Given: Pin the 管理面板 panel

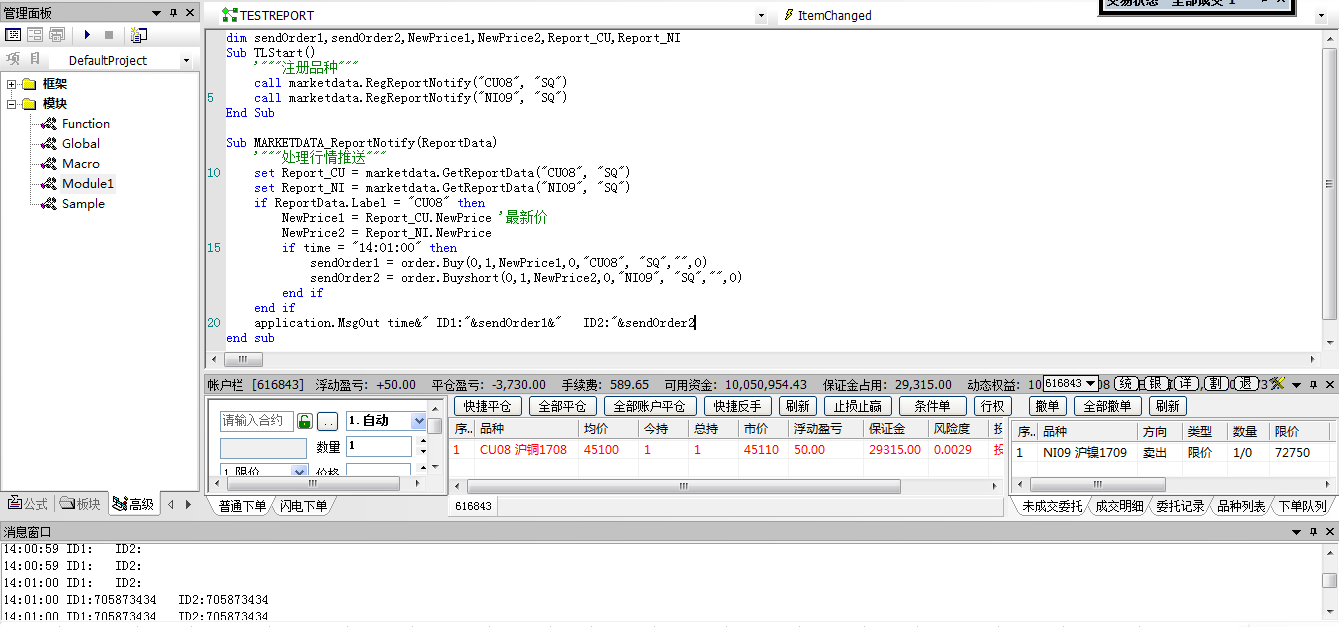Looking at the screenshot, I should 173,13.
